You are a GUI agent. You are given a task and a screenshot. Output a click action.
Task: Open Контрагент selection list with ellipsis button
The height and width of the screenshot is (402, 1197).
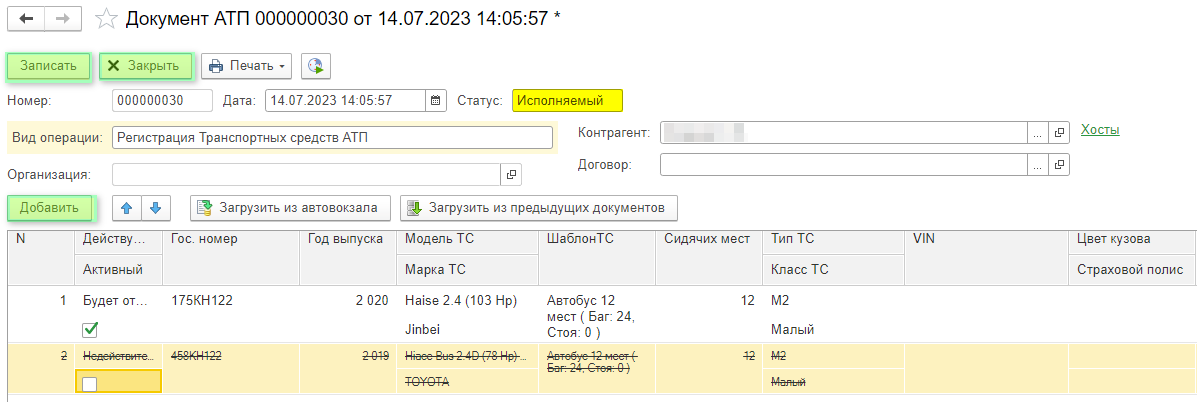(x=1038, y=132)
